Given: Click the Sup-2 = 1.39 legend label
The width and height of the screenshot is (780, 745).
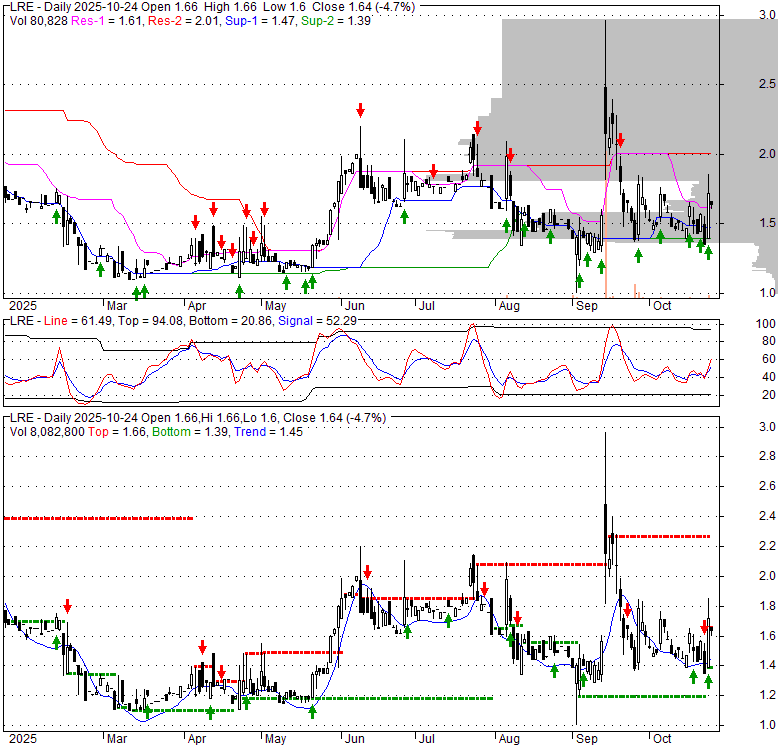Looking at the screenshot, I should pyautogui.click(x=336, y=20).
